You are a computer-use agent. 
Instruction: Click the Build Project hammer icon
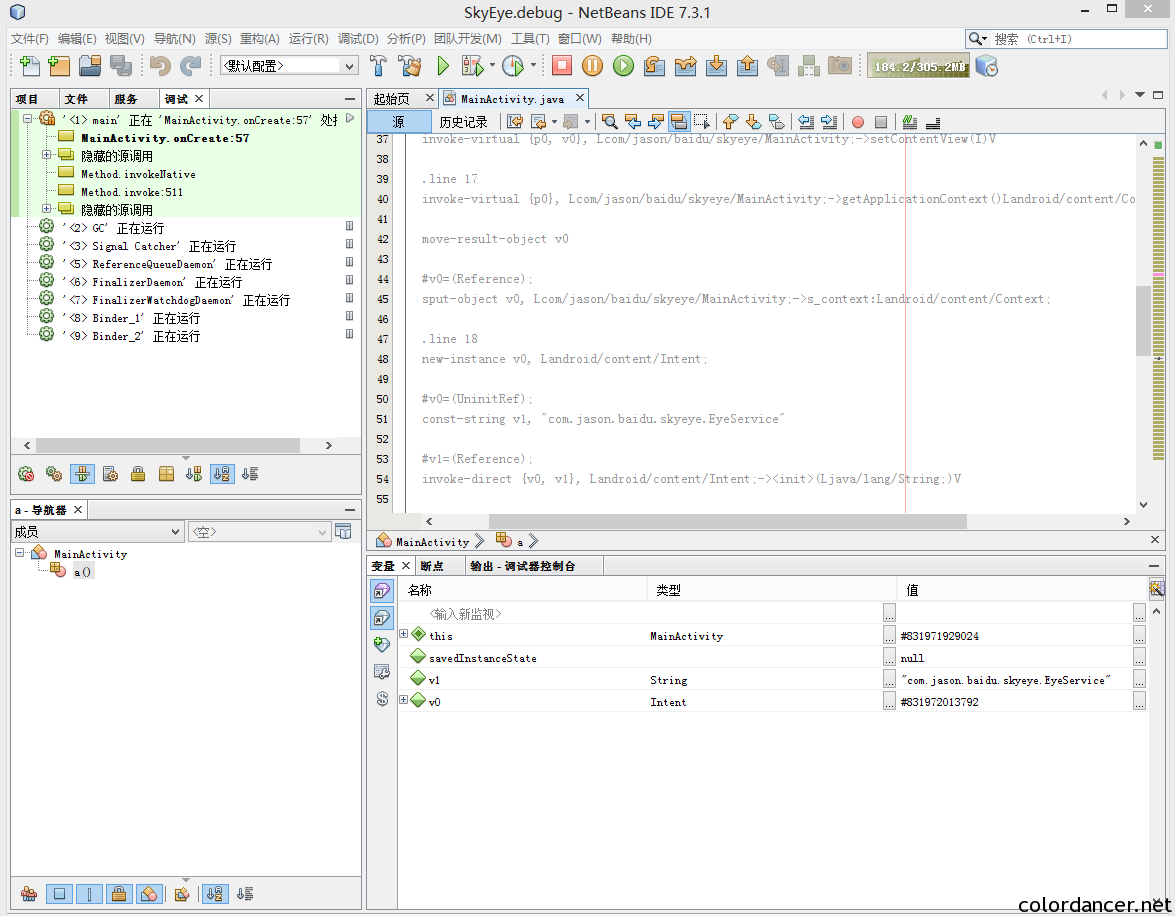378,66
